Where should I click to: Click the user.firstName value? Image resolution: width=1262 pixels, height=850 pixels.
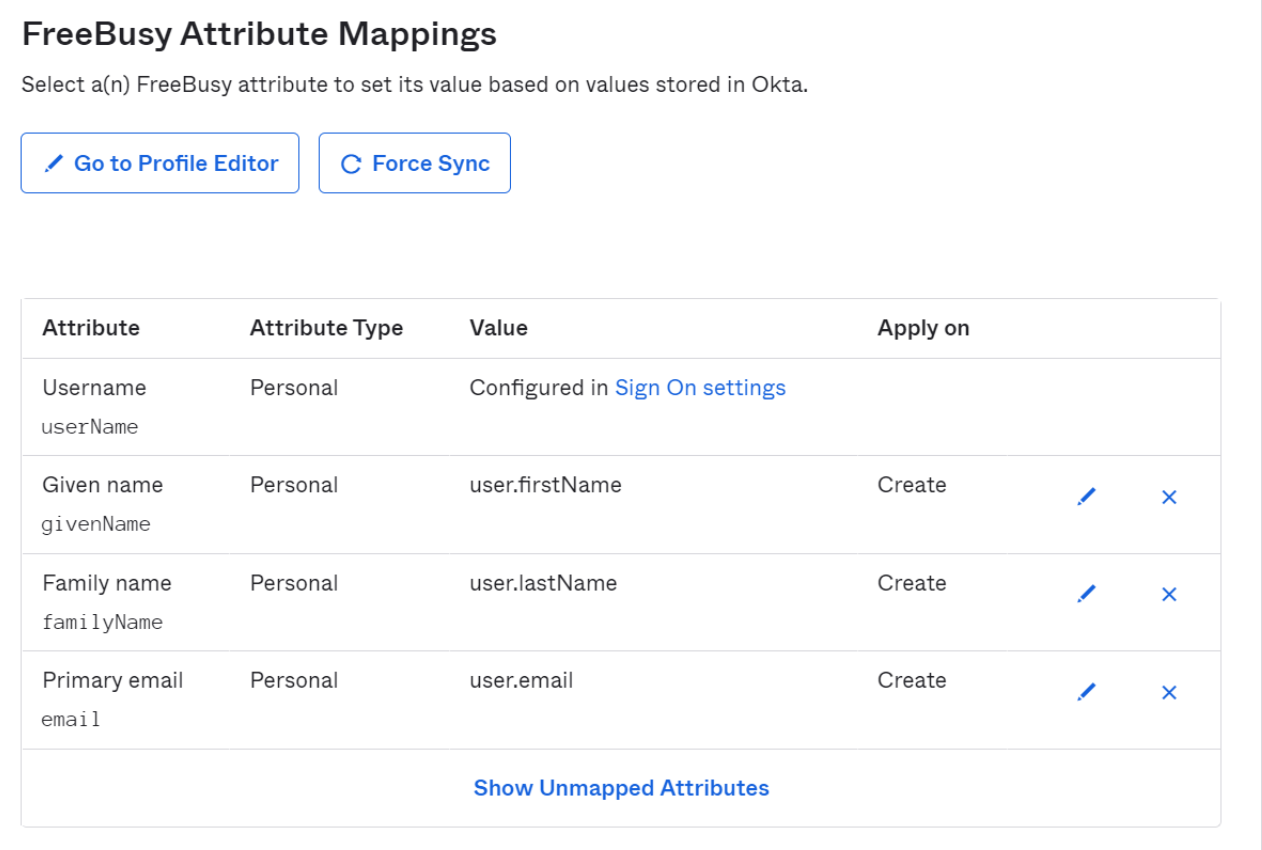pos(545,485)
